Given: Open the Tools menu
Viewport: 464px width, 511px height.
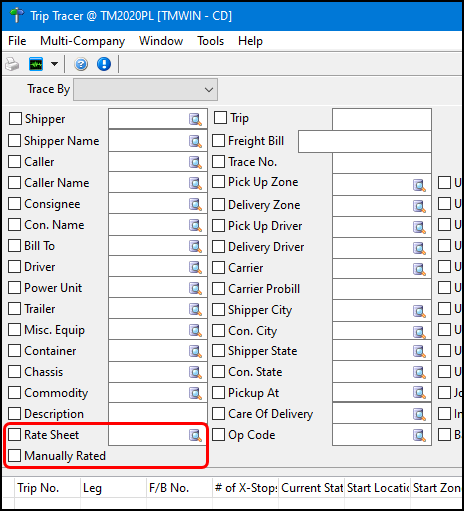Looking at the screenshot, I should 210,41.
